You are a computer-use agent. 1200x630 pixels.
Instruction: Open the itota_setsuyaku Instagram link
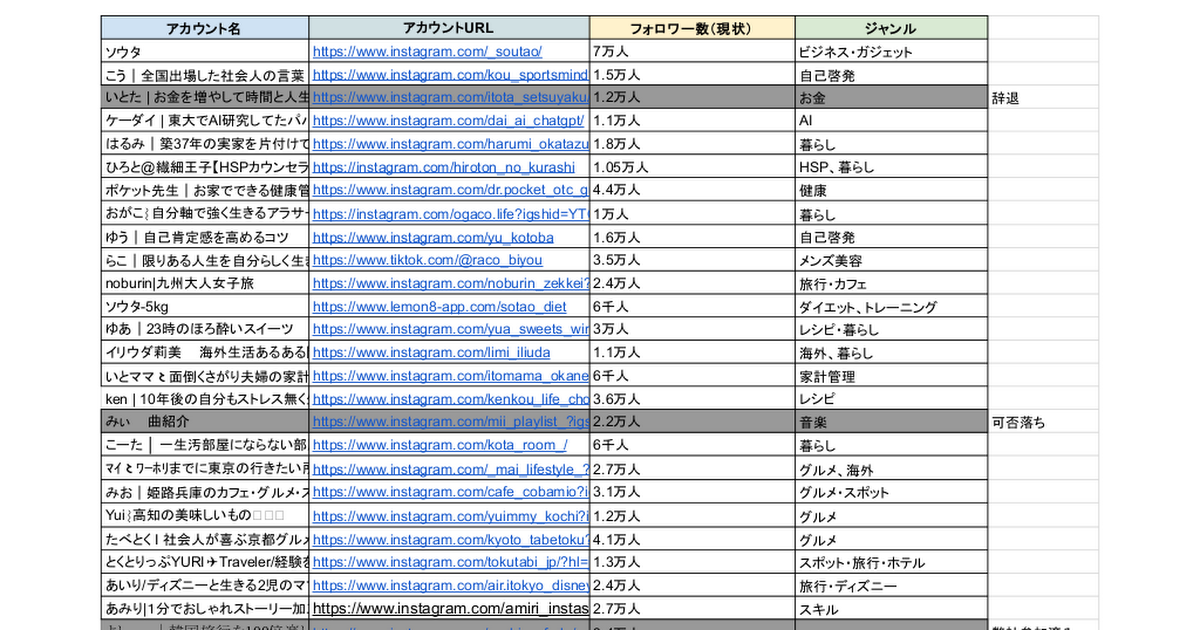[451, 97]
